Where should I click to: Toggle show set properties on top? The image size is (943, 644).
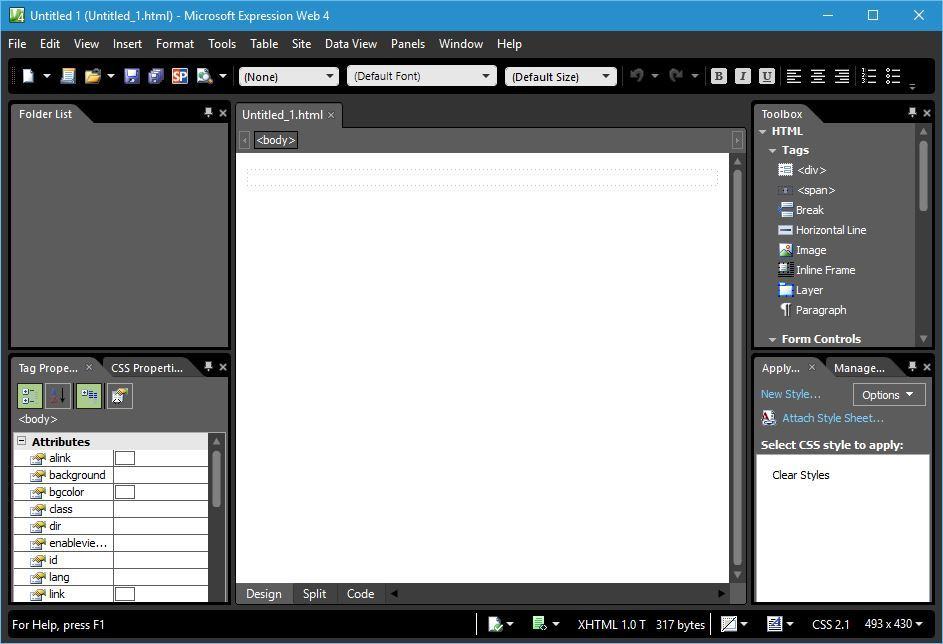tap(89, 396)
